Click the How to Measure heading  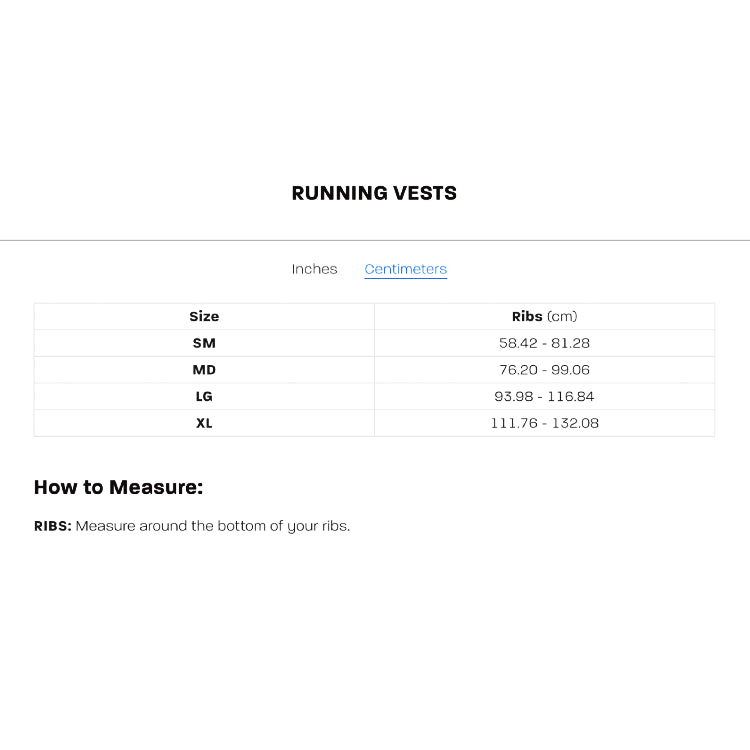tap(119, 487)
